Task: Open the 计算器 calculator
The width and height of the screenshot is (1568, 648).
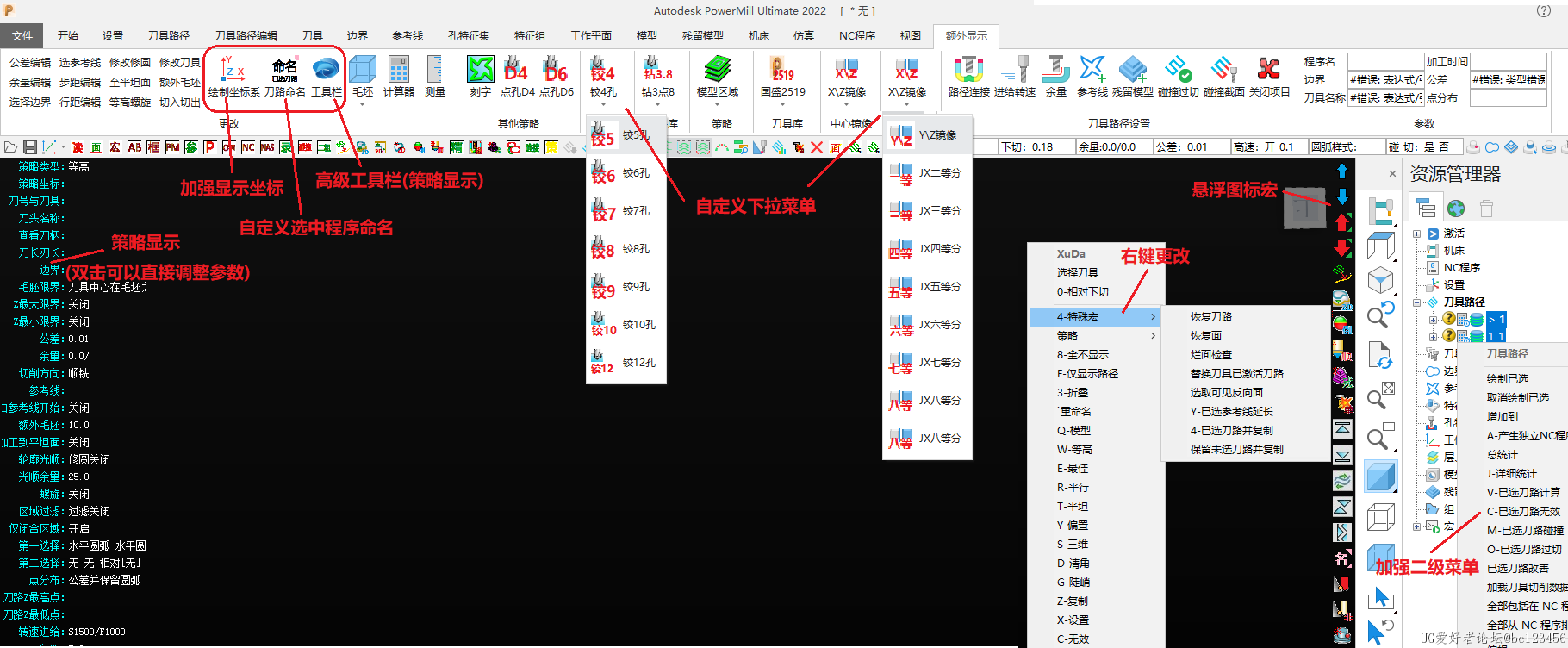Action: tap(398, 77)
